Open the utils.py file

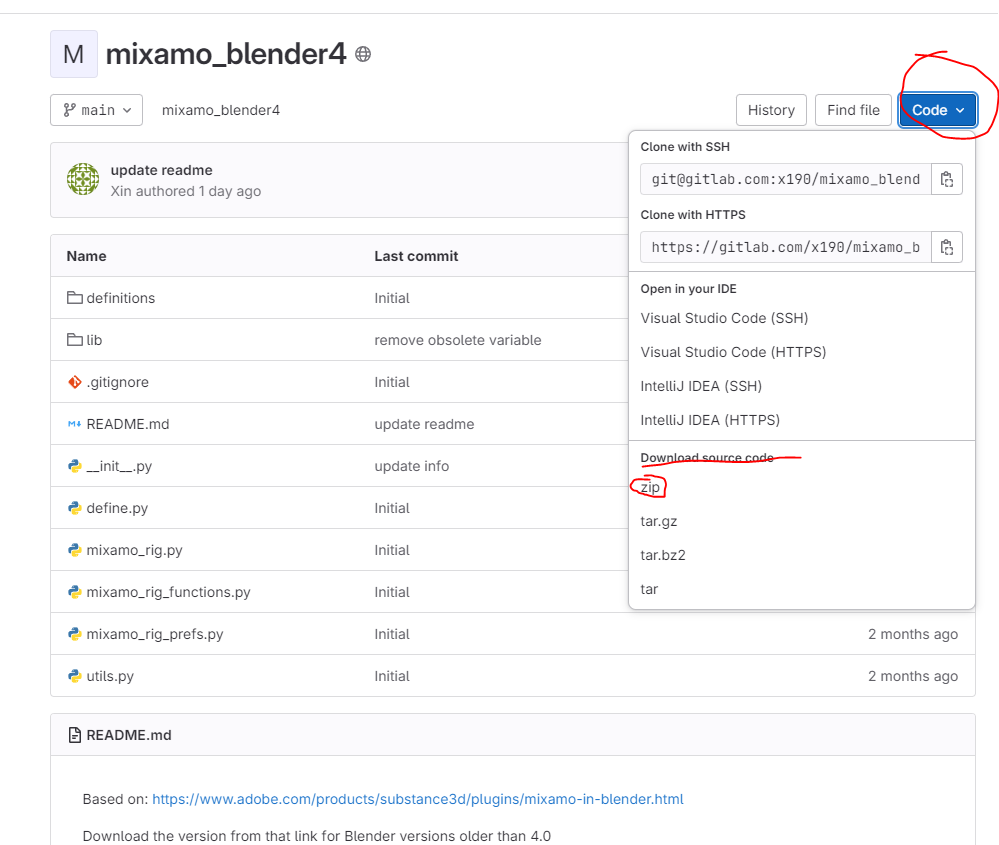tap(110, 676)
